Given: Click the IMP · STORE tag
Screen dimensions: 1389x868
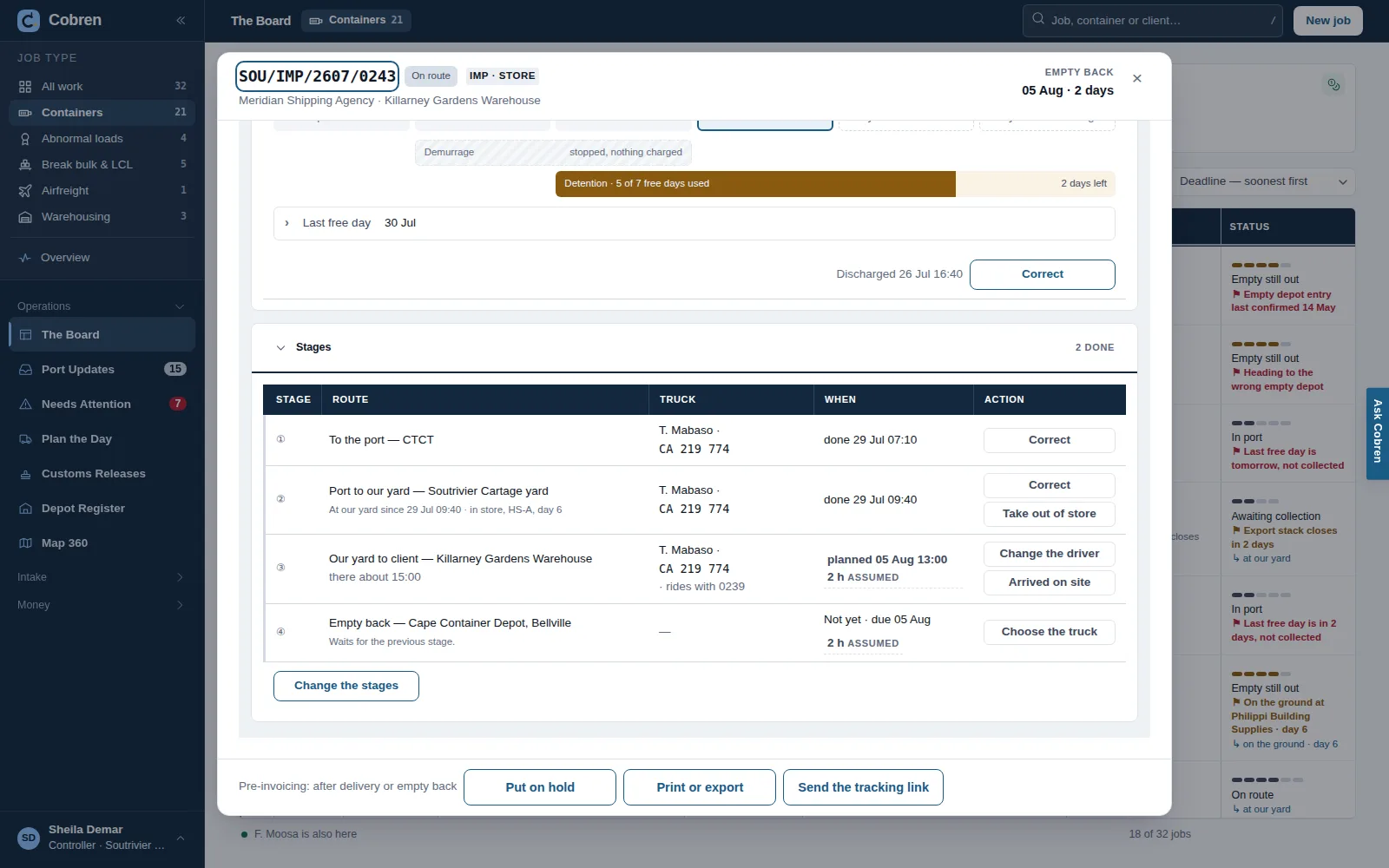Looking at the screenshot, I should [502, 76].
